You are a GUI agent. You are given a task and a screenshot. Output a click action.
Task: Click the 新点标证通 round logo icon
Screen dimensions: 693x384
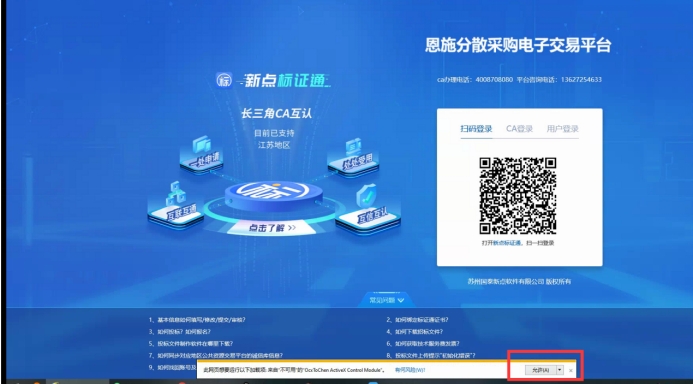pyautogui.click(x=224, y=80)
